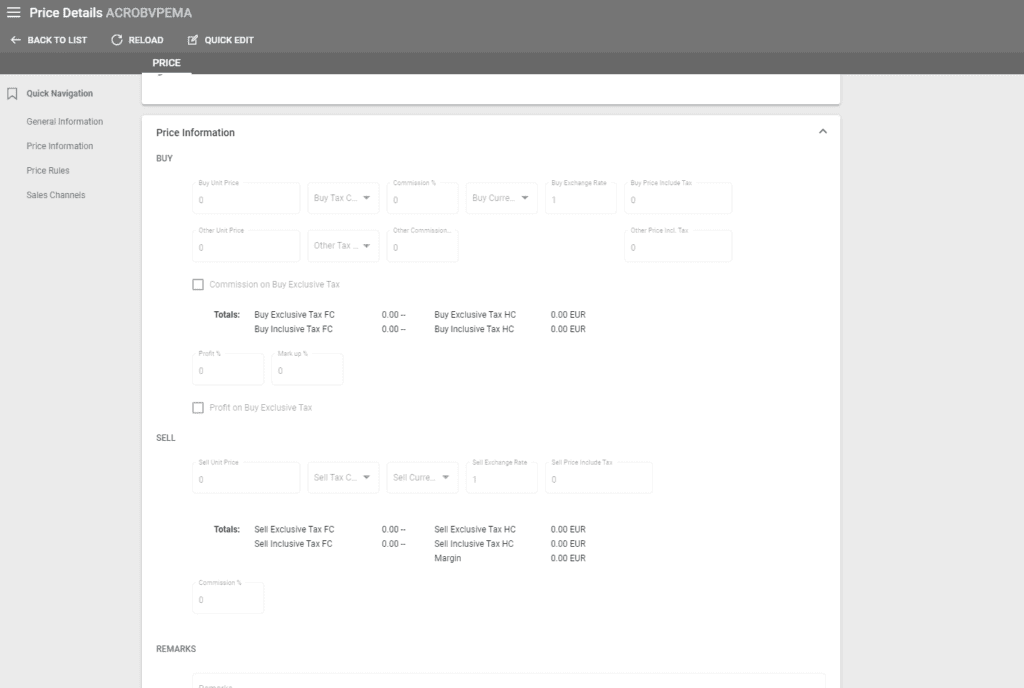Open the Buy Tax Code dropdown
The height and width of the screenshot is (688, 1024).
pyautogui.click(x=344, y=198)
